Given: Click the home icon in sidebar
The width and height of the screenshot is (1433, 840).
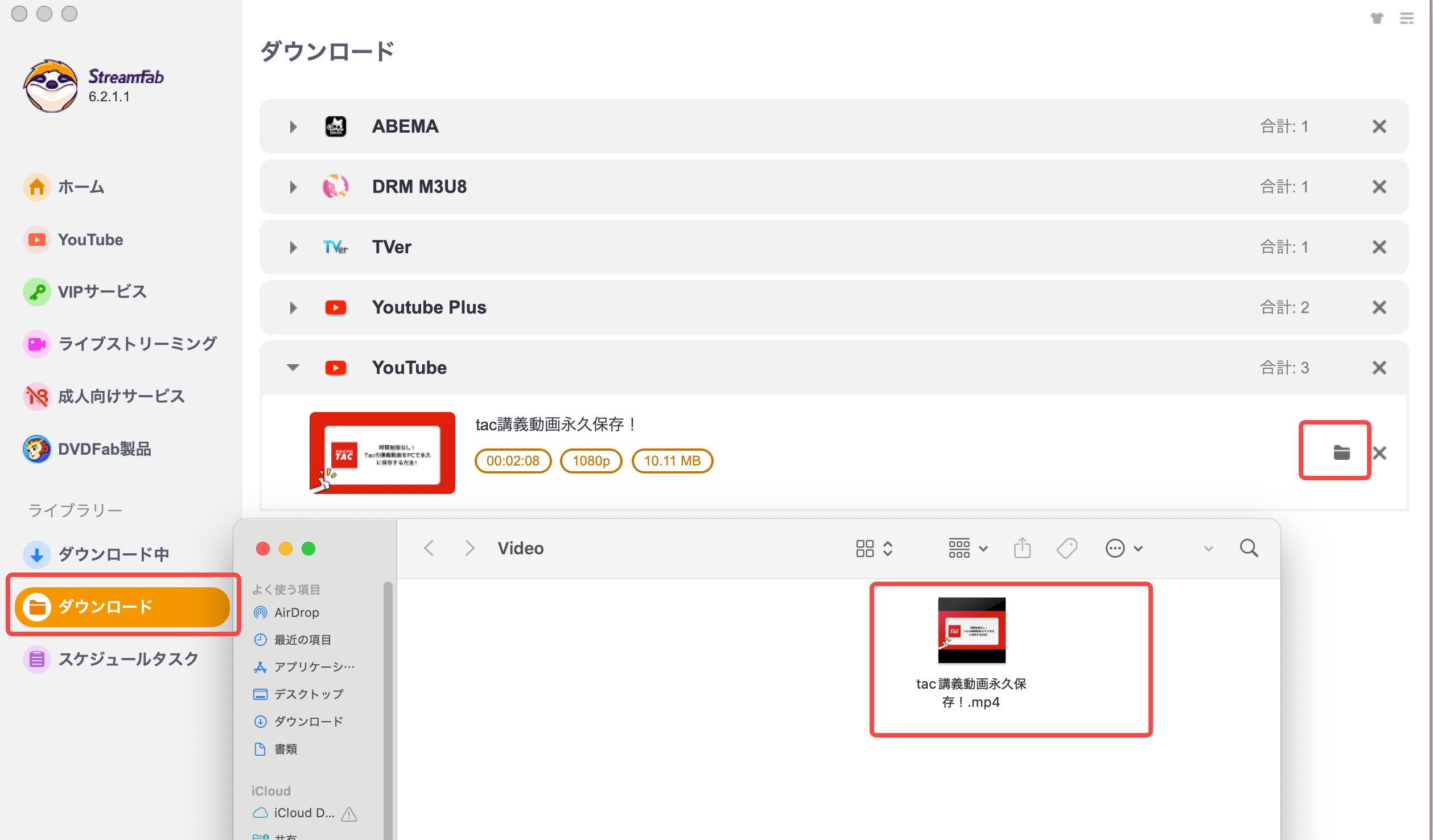Looking at the screenshot, I should tap(37, 187).
